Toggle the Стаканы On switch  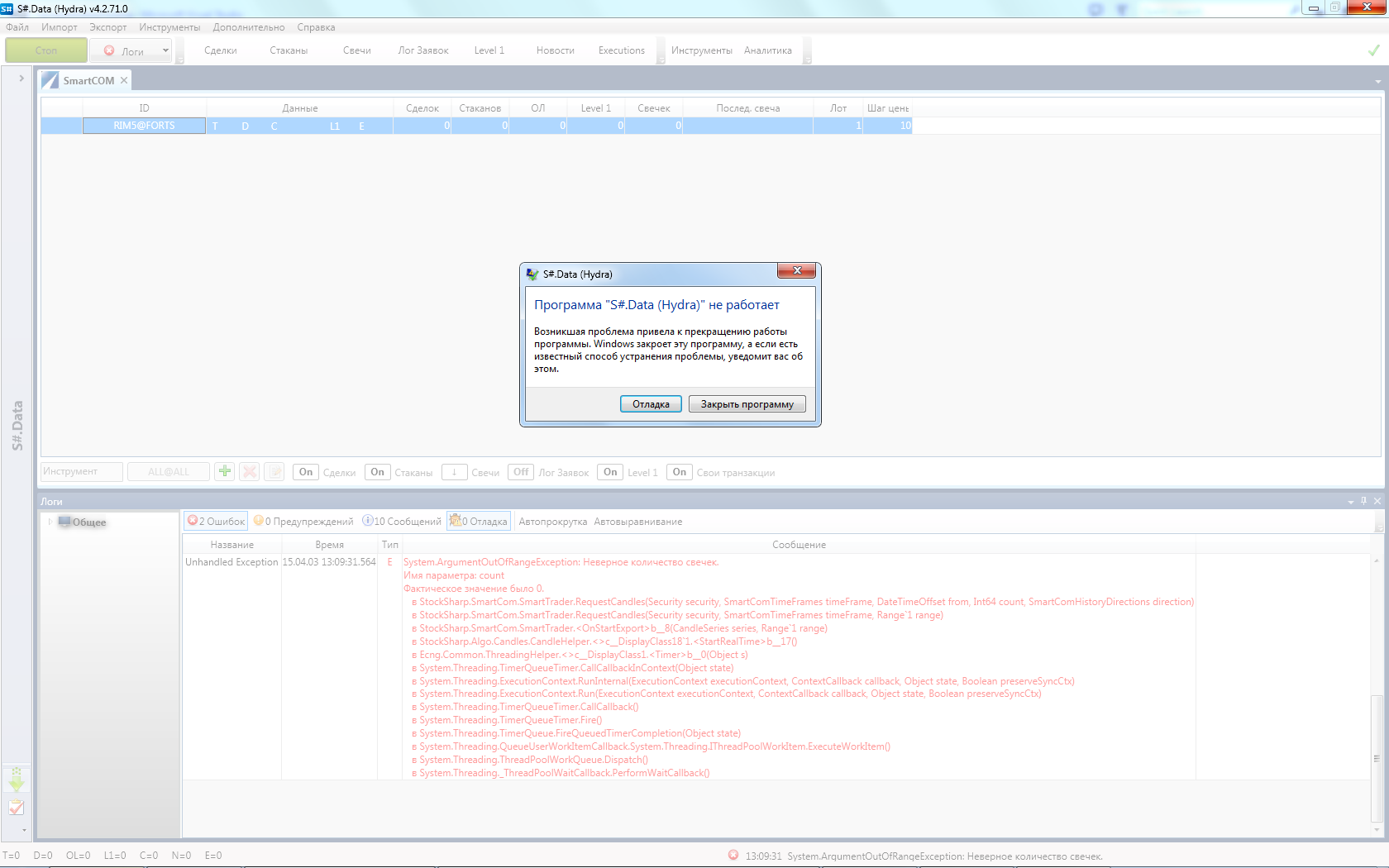click(x=377, y=472)
